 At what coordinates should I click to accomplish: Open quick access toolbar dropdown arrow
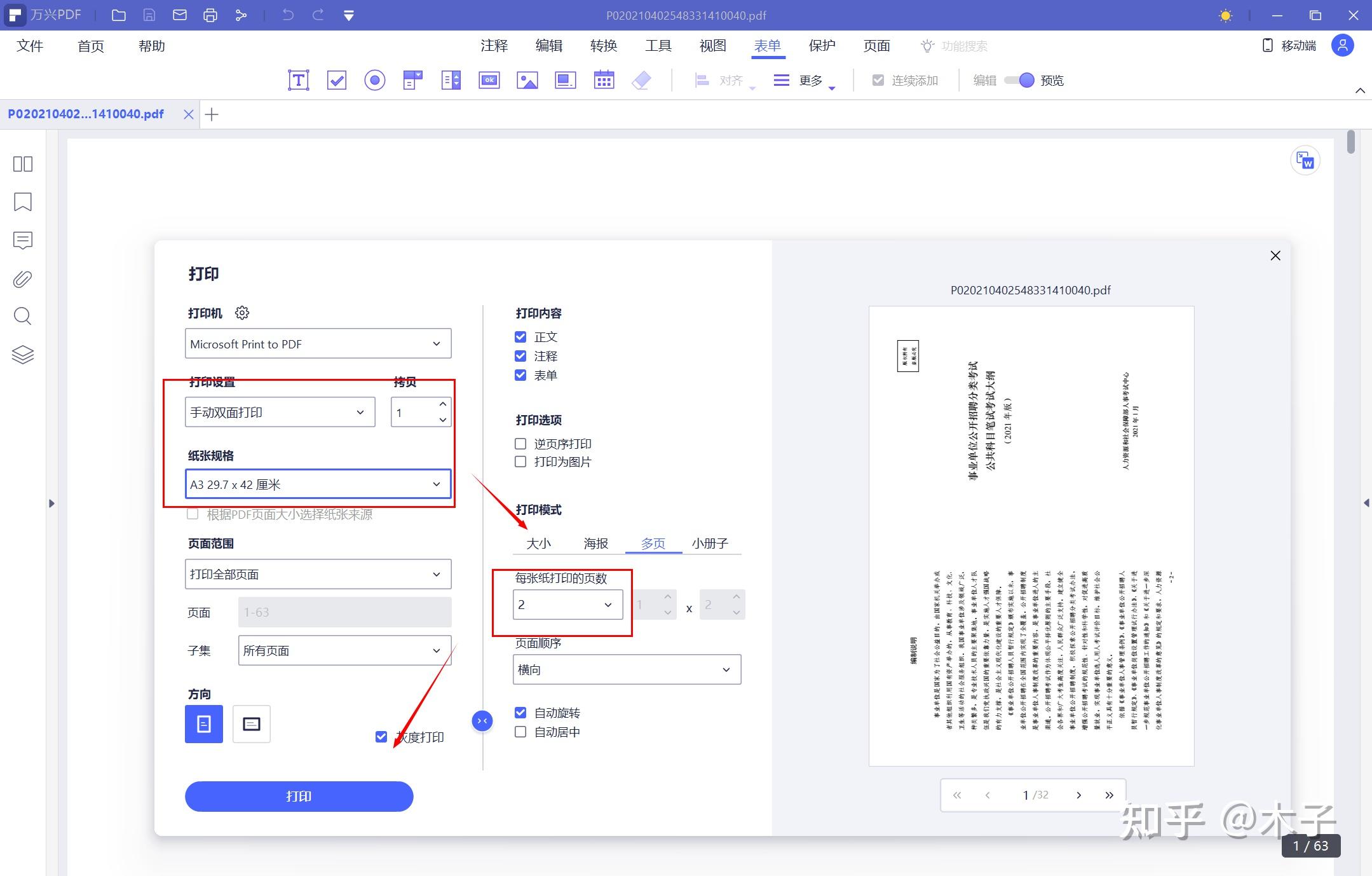click(x=349, y=16)
